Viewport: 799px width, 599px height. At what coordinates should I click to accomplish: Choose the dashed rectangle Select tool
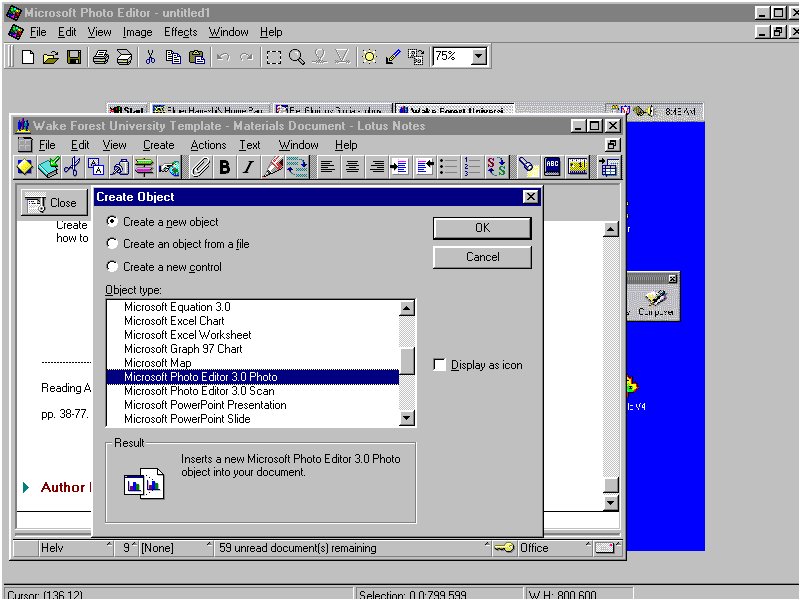point(274,57)
